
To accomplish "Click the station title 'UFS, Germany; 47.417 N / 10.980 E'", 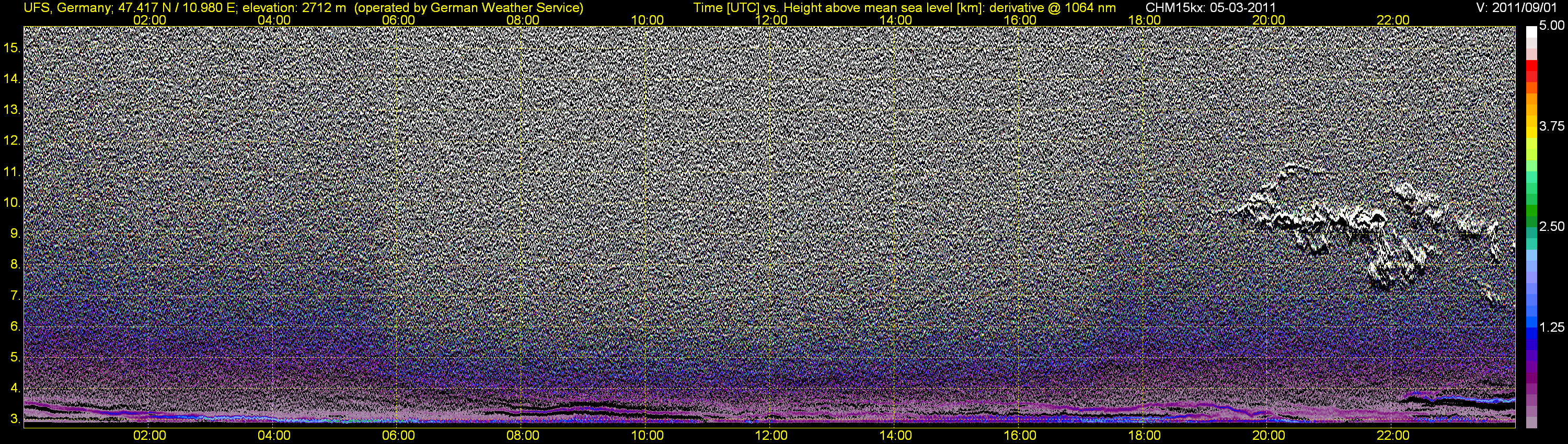I will pos(129,7).
